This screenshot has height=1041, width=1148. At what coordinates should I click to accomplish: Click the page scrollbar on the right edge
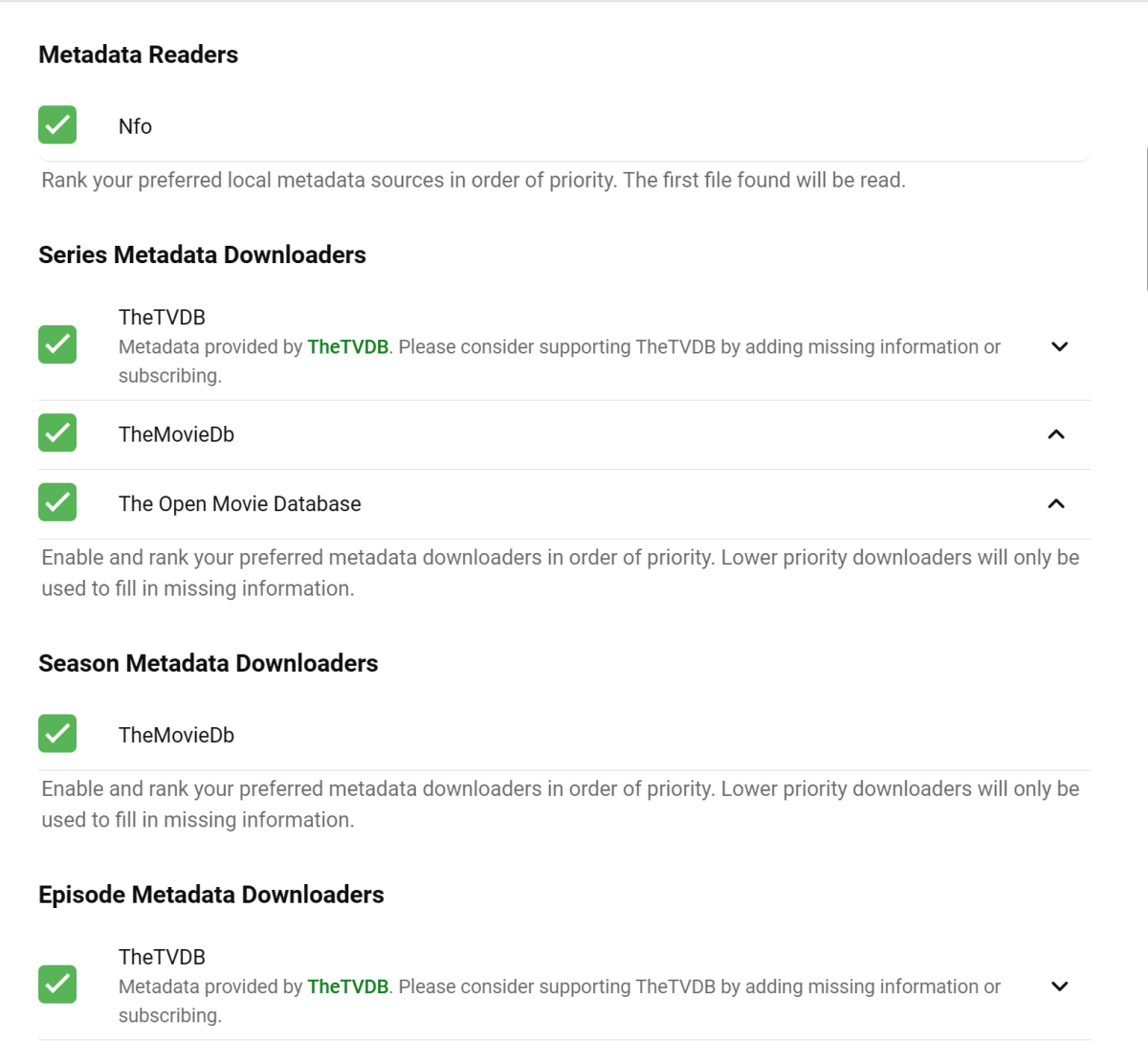1145,220
